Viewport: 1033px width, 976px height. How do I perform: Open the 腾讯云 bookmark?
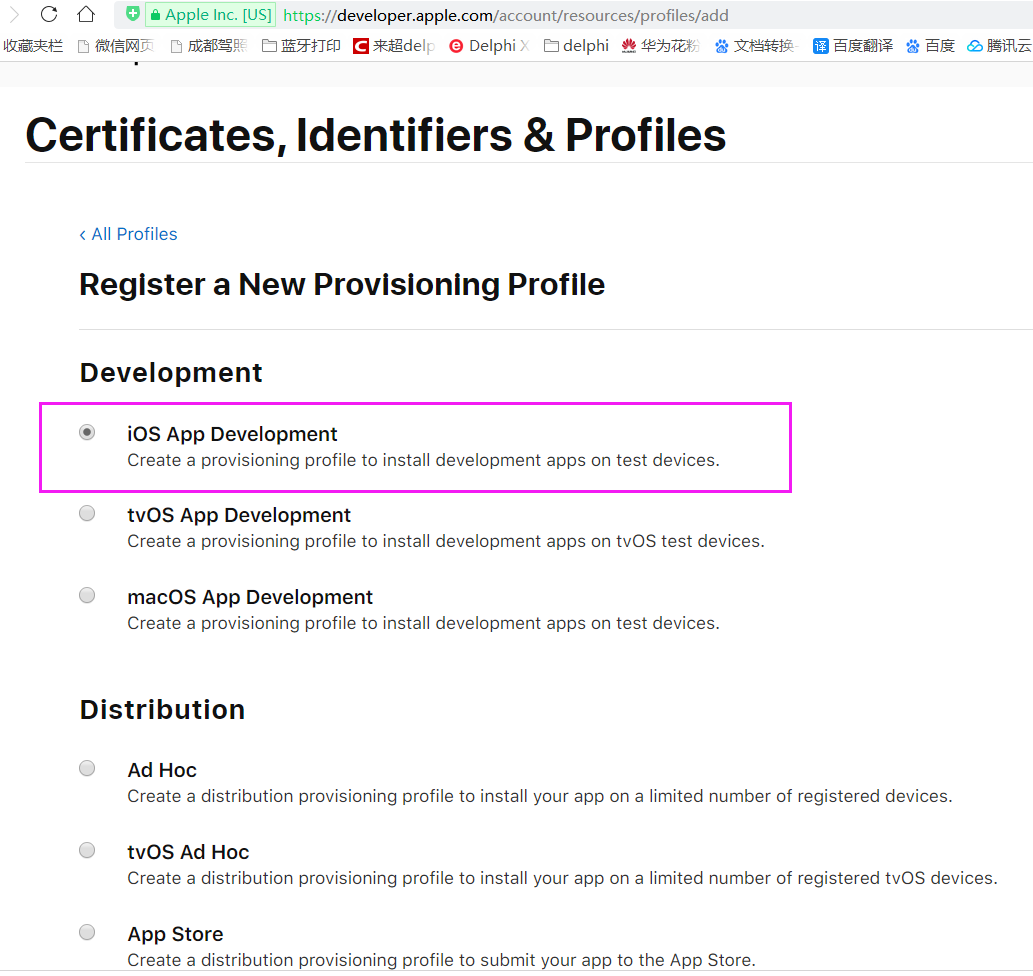pyautogui.click(x=999, y=46)
